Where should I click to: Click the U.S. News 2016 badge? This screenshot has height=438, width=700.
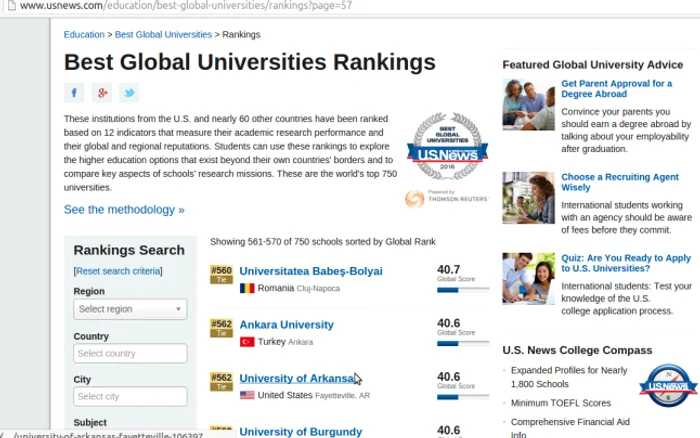(447, 146)
